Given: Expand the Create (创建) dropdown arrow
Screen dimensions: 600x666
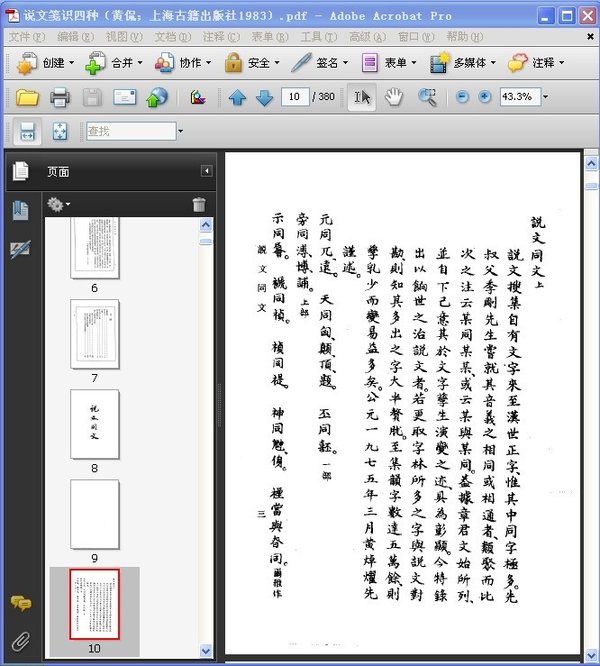Looking at the screenshot, I should tap(71, 63).
